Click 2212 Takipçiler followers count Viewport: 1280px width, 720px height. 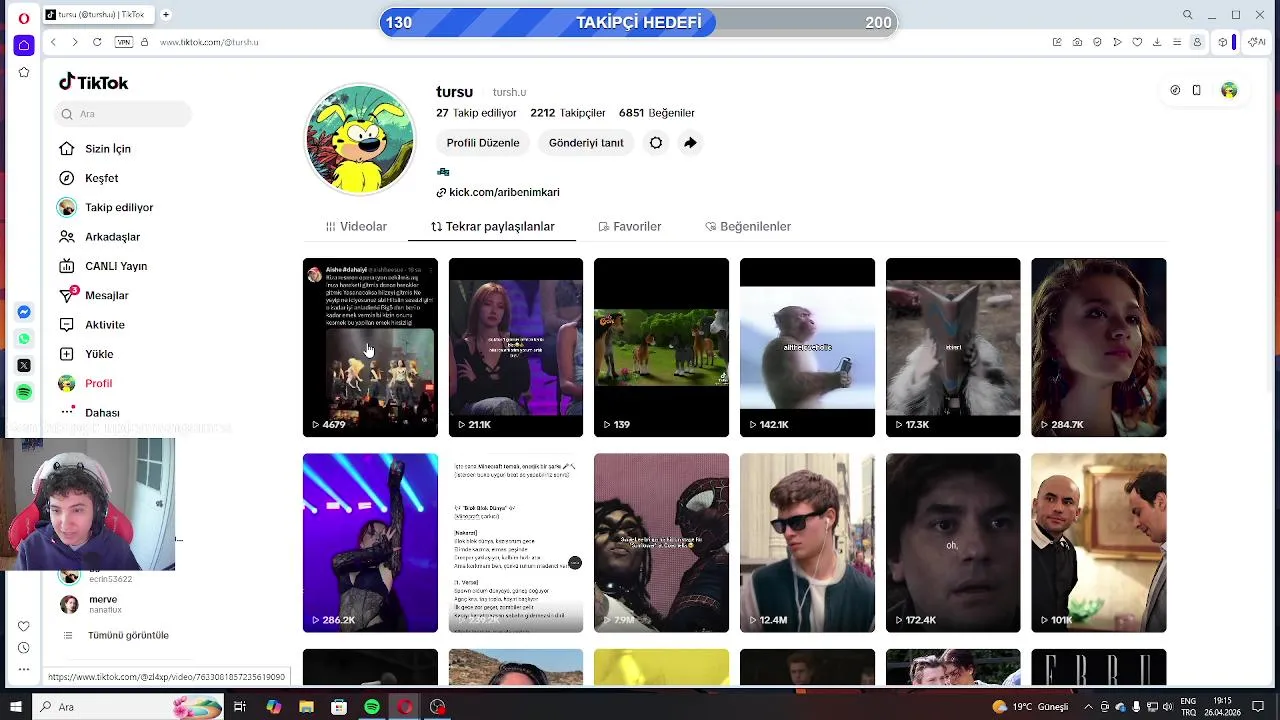point(568,113)
